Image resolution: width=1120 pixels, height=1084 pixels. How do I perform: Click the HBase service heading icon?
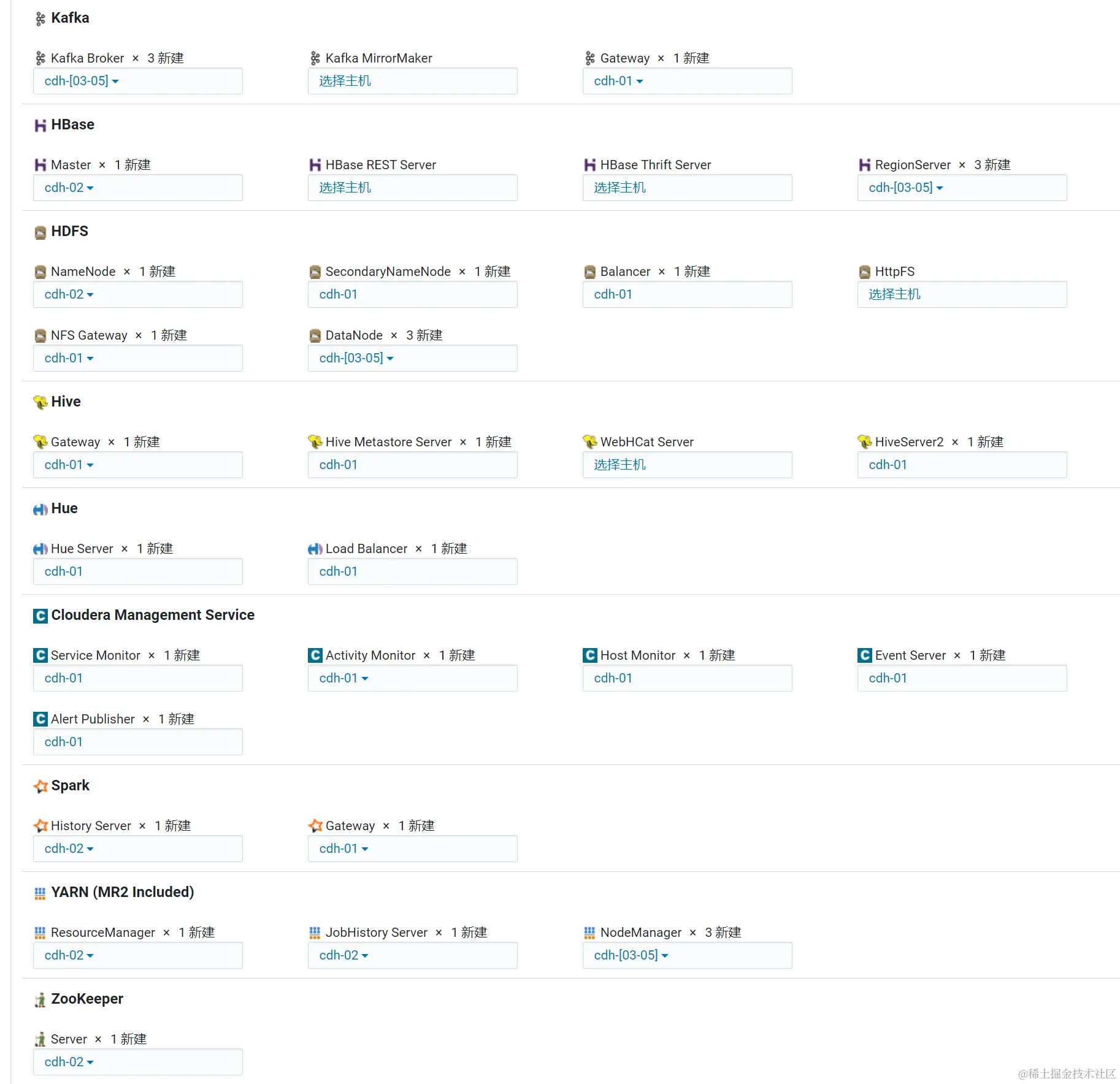40,126
